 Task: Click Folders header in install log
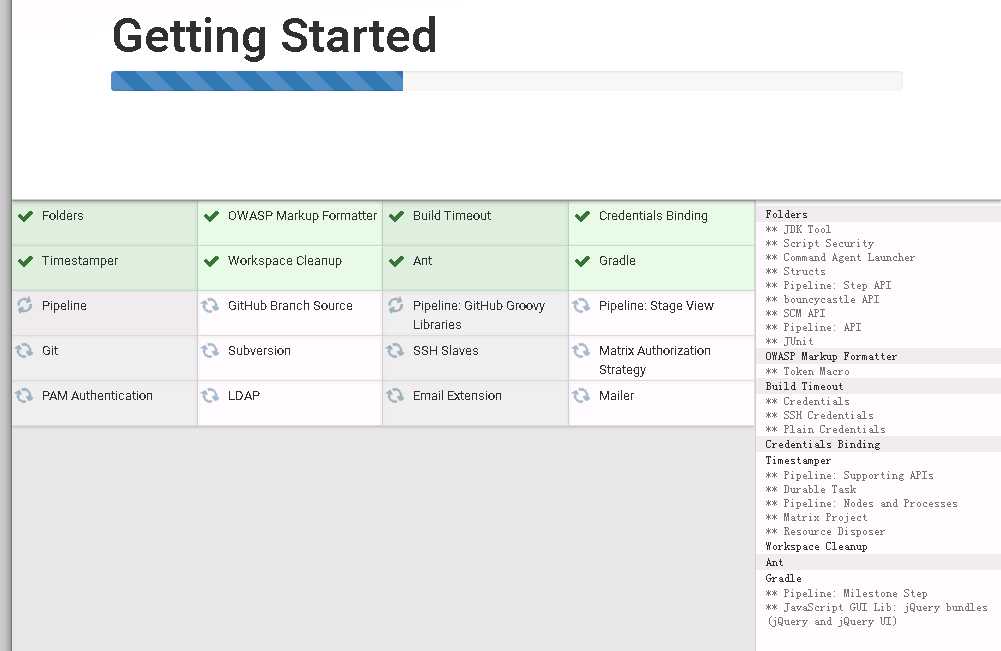pyautogui.click(x=786, y=214)
